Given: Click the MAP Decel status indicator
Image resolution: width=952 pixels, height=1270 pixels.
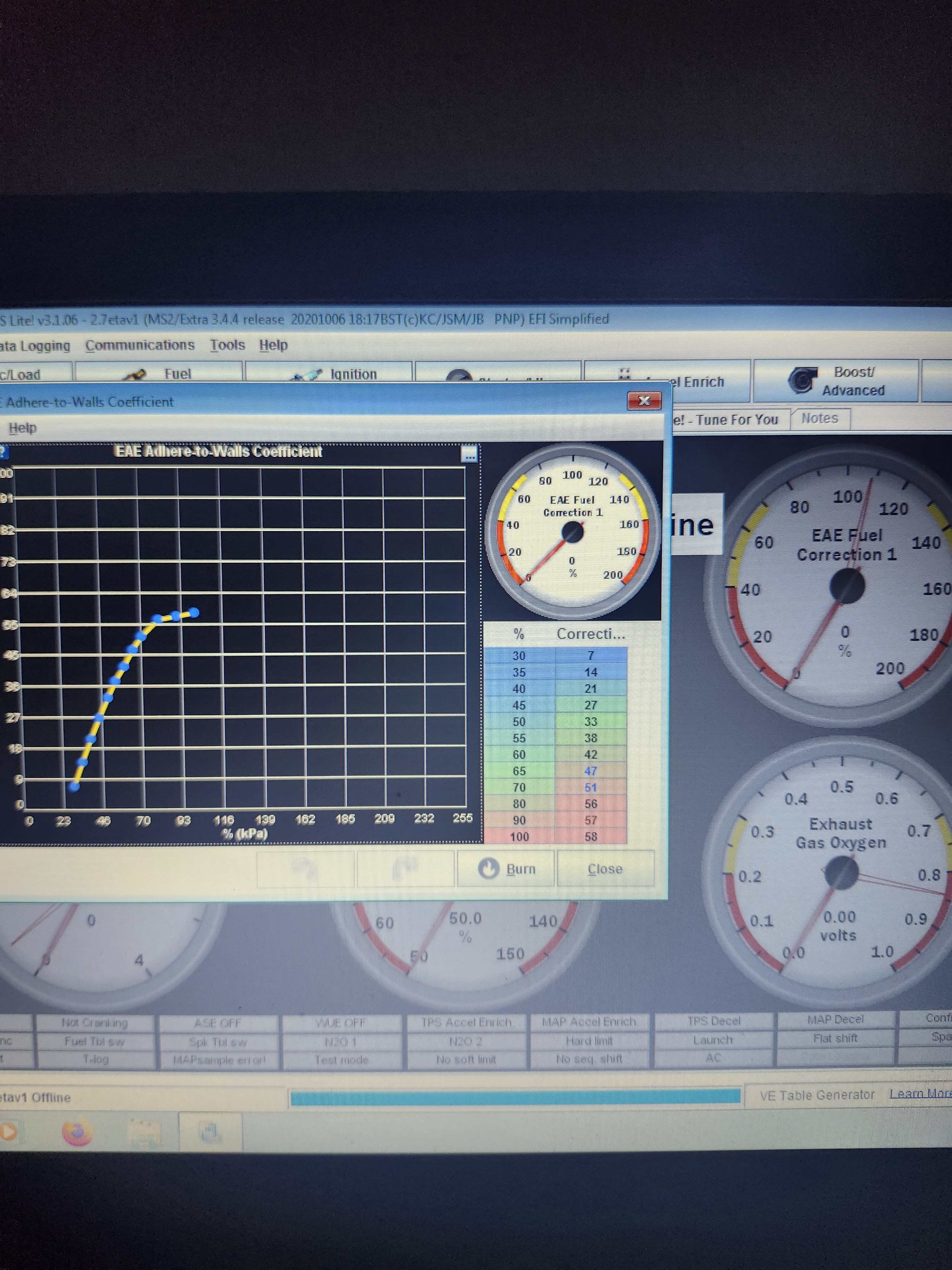Looking at the screenshot, I should click(x=836, y=1019).
